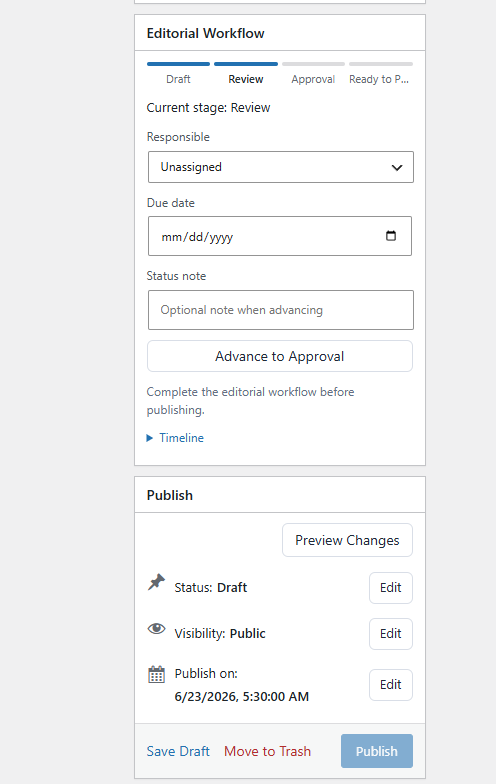496x784 pixels.
Task: Edit the post Status
Action: pos(390,588)
